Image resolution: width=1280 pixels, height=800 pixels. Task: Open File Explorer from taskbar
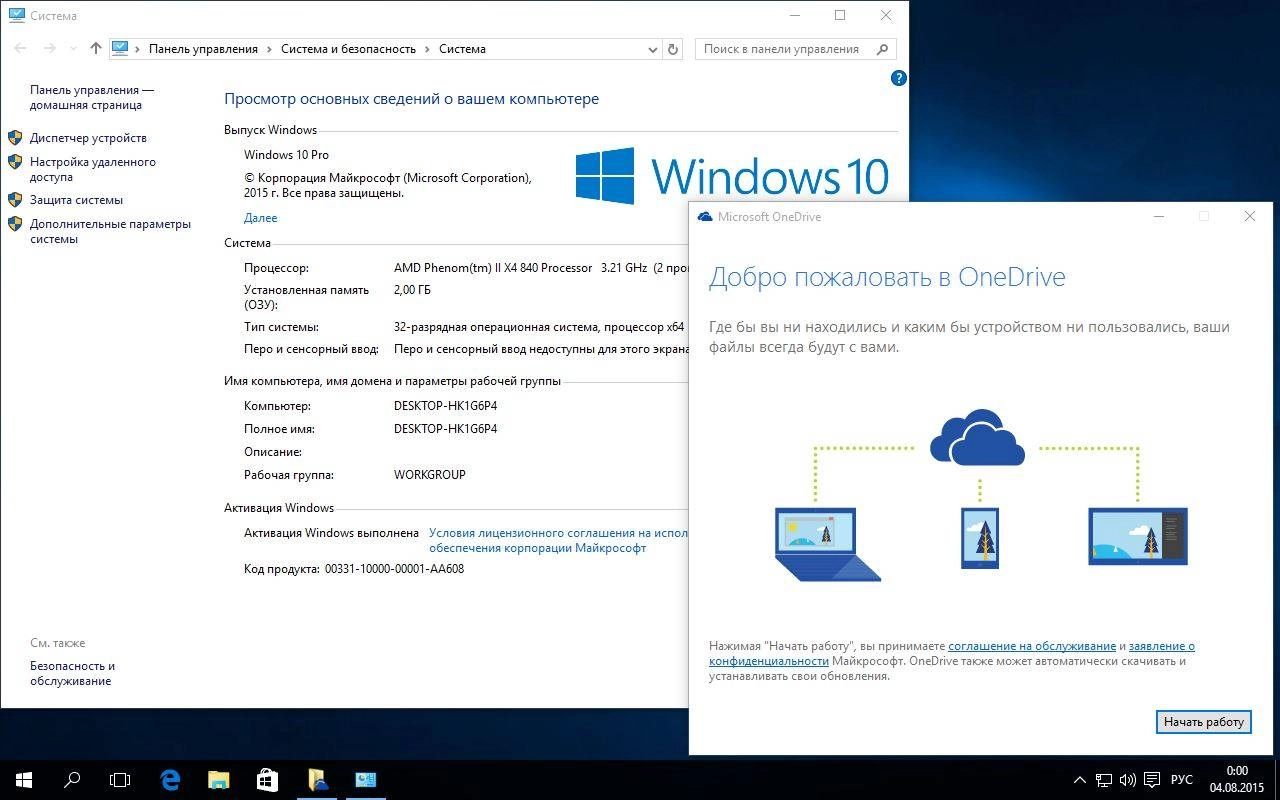218,779
